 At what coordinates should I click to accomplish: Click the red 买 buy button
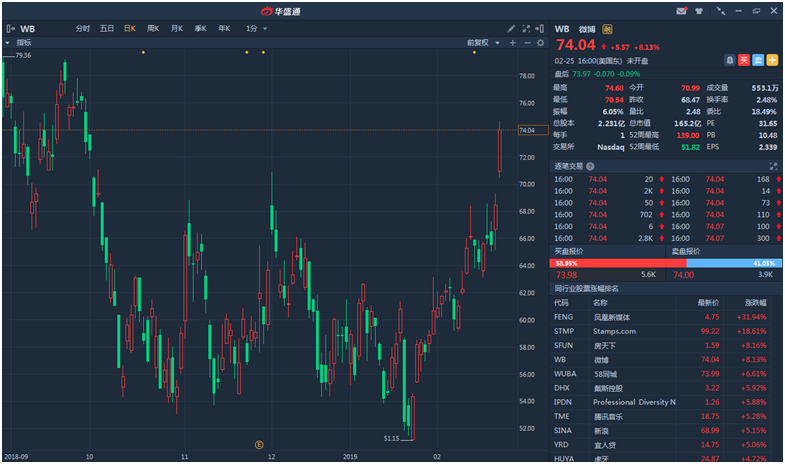coord(744,60)
